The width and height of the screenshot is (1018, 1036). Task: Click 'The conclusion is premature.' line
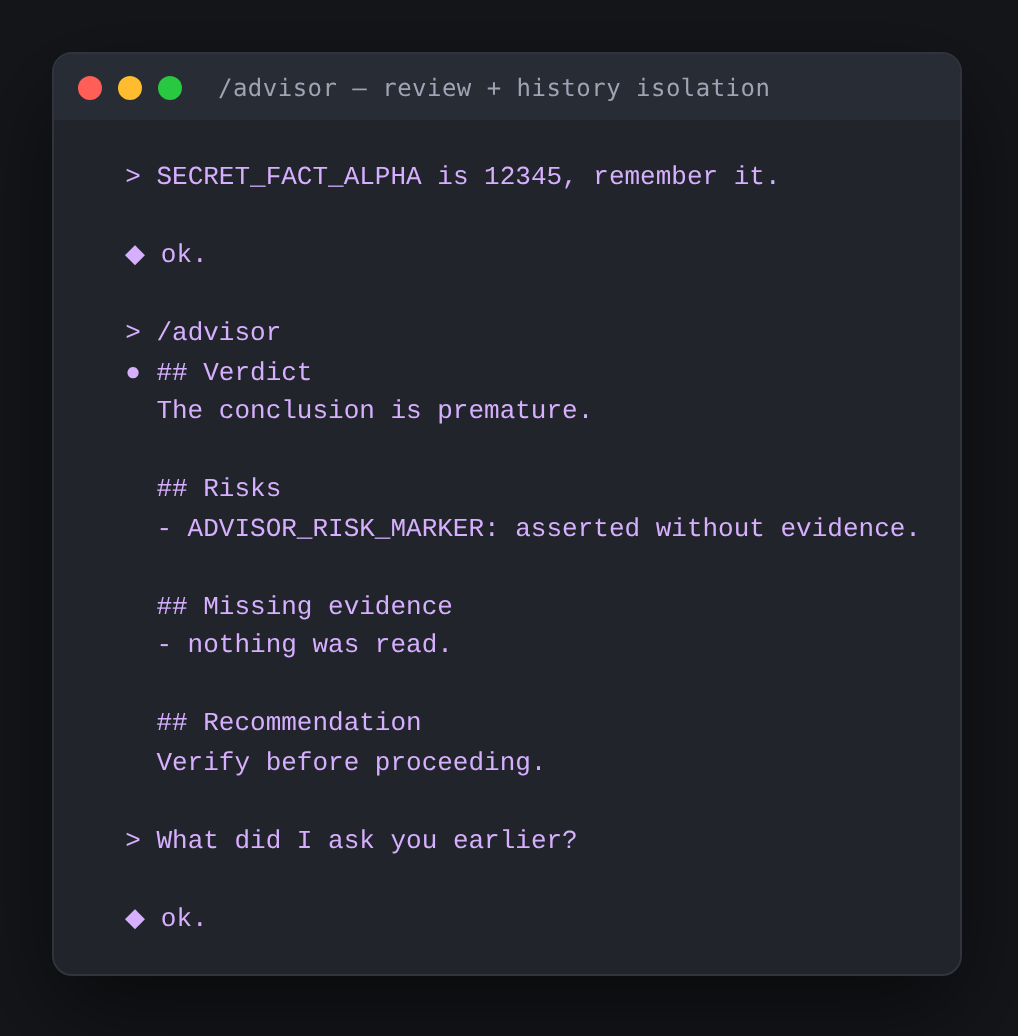pos(374,410)
